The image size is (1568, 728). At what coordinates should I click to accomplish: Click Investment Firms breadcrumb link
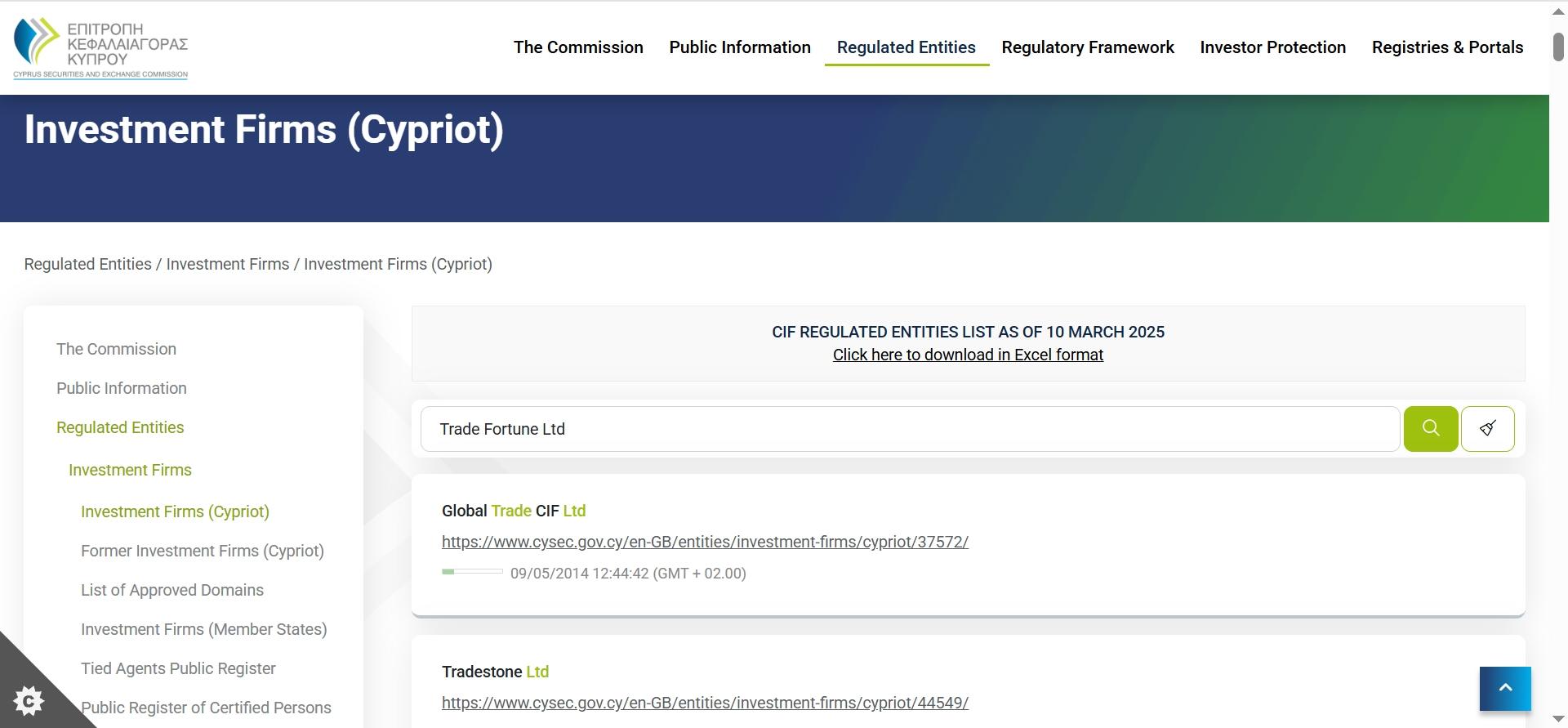228,264
